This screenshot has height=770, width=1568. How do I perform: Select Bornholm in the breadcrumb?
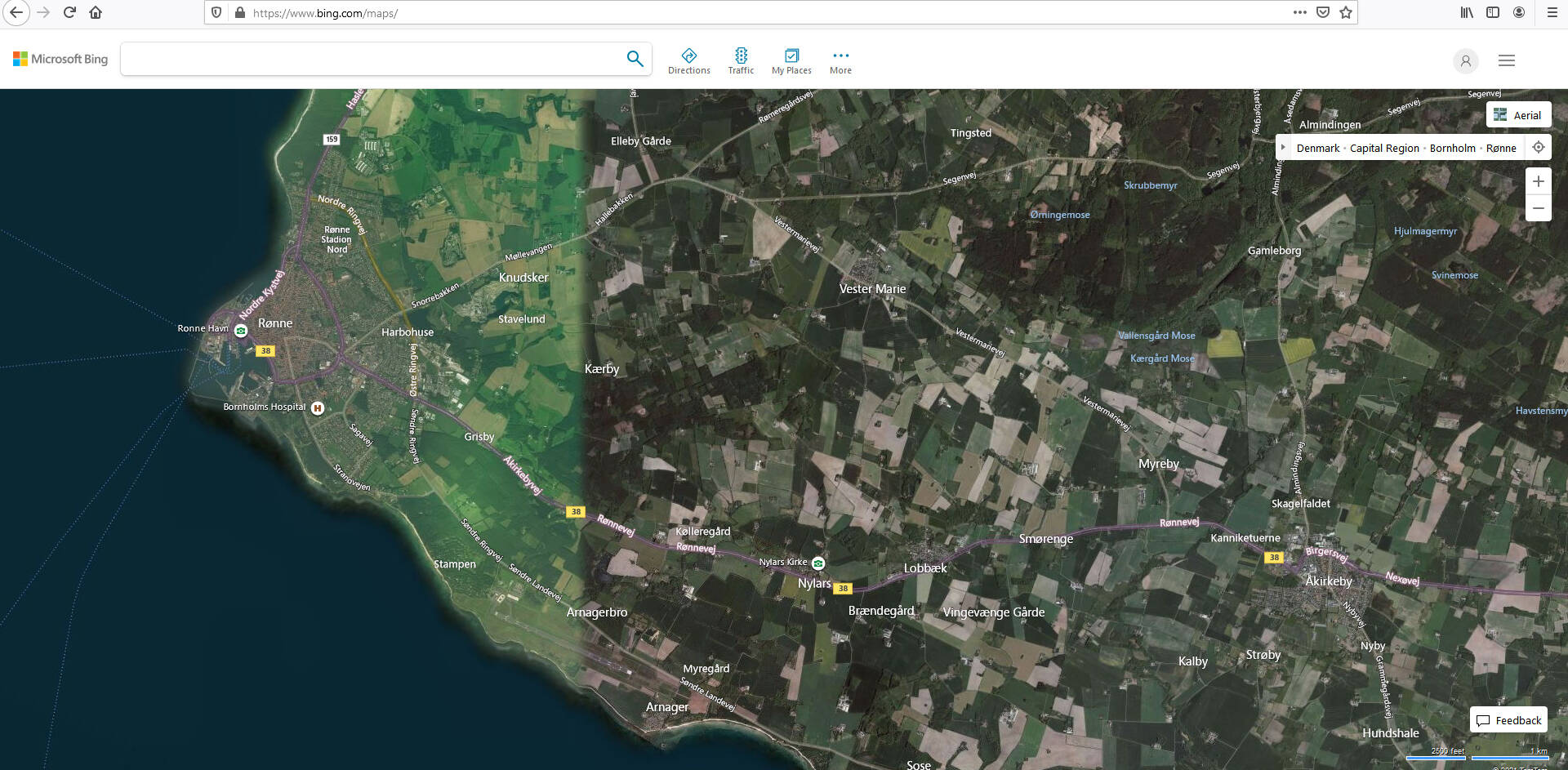tap(1452, 148)
